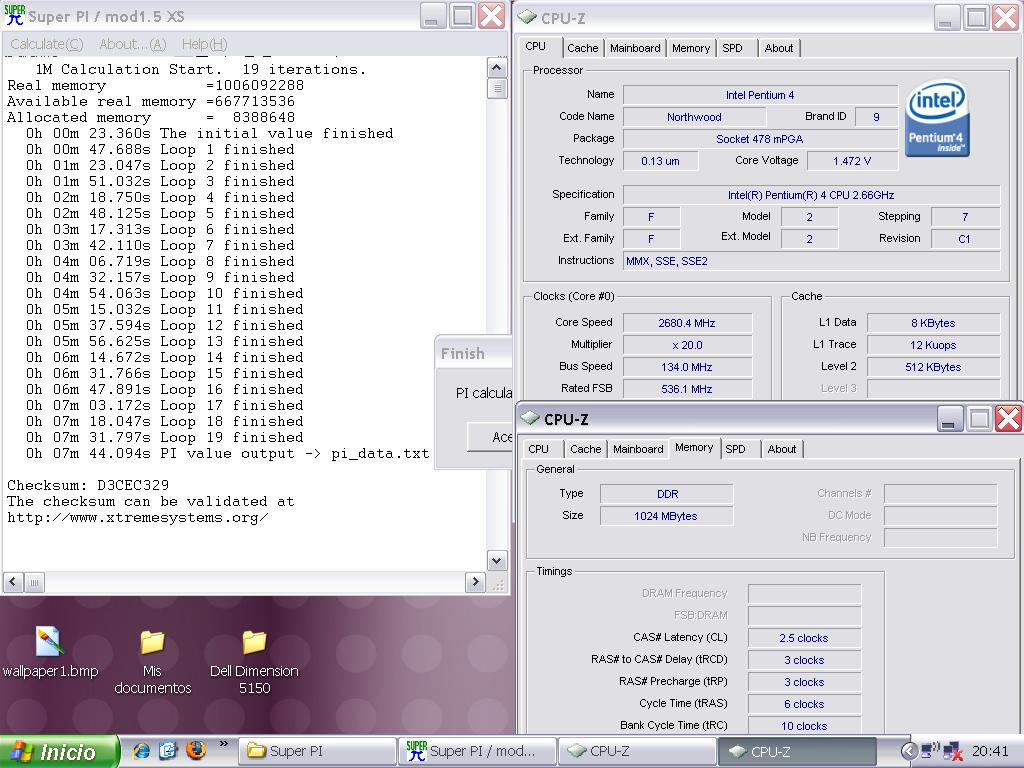This screenshot has height=768, width=1024.
Task: Click Code Name field Northwood
Action: tap(694, 118)
